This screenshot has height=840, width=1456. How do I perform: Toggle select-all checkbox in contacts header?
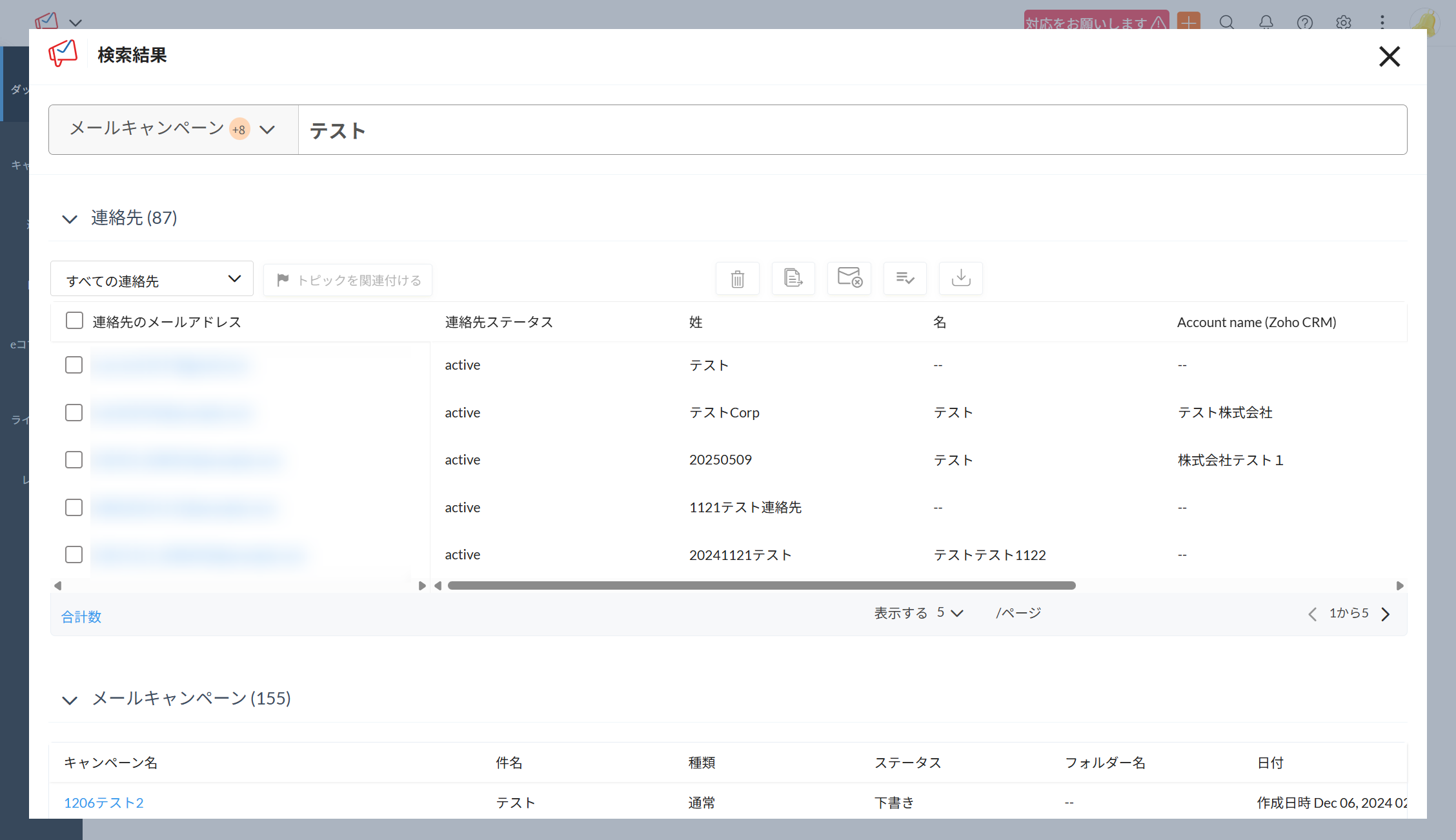(x=74, y=321)
